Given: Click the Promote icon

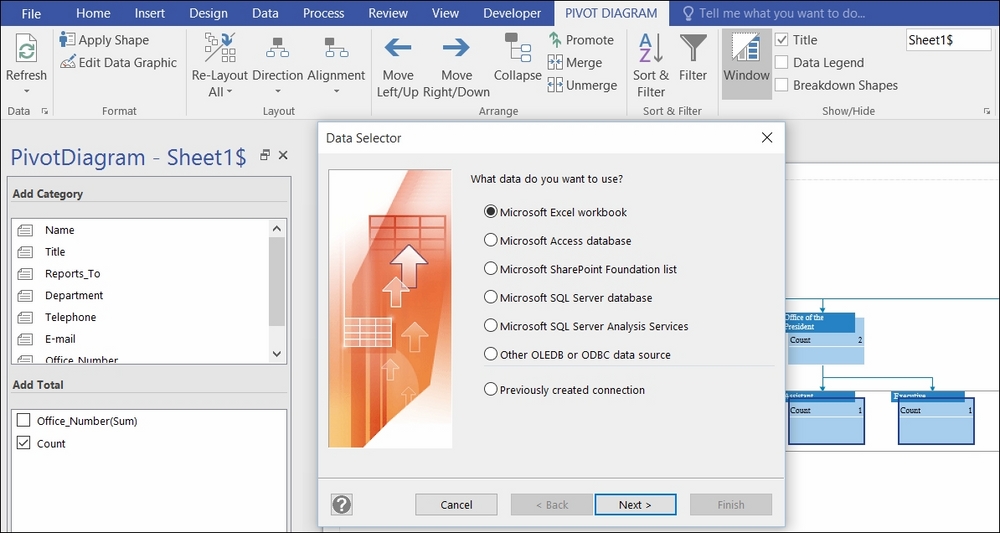Looking at the screenshot, I should 555,40.
